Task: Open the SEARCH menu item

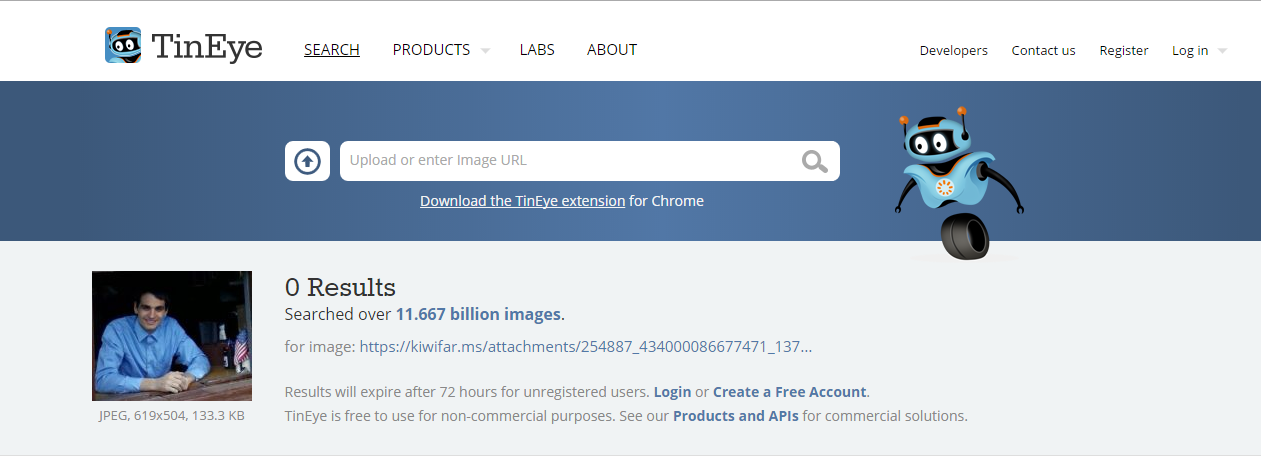Action: [x=332, y=49]
